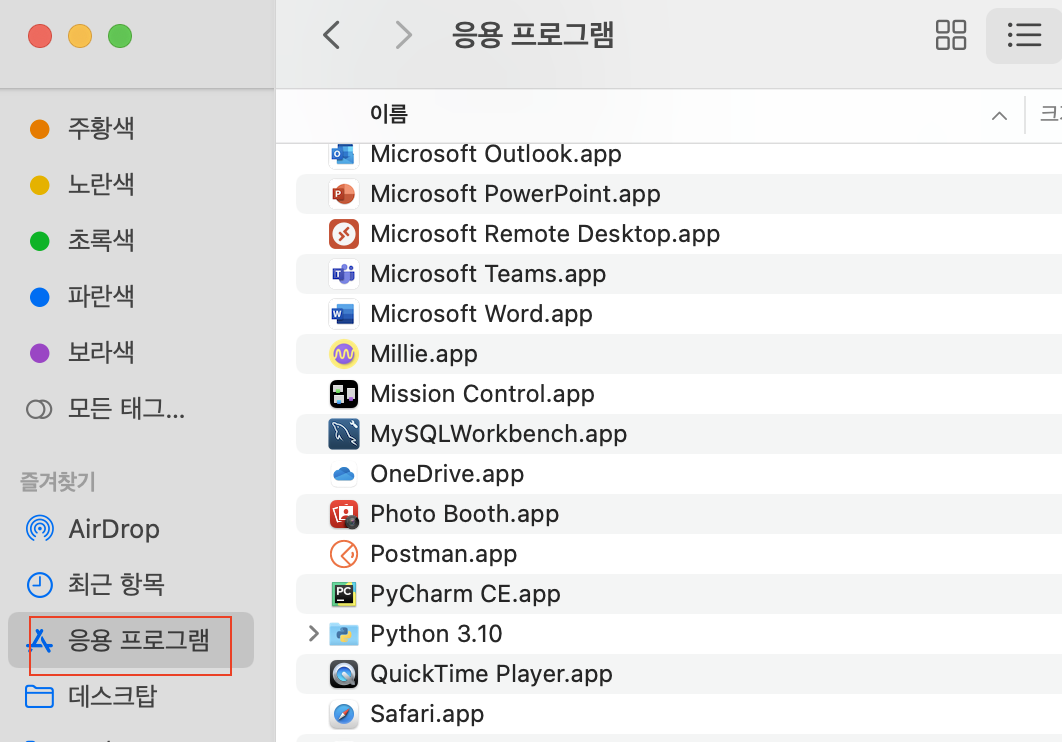The height and width of the screenshot is (742, 1062).
Task: Select Photo Booth.app file name
Action: point(465,514)
